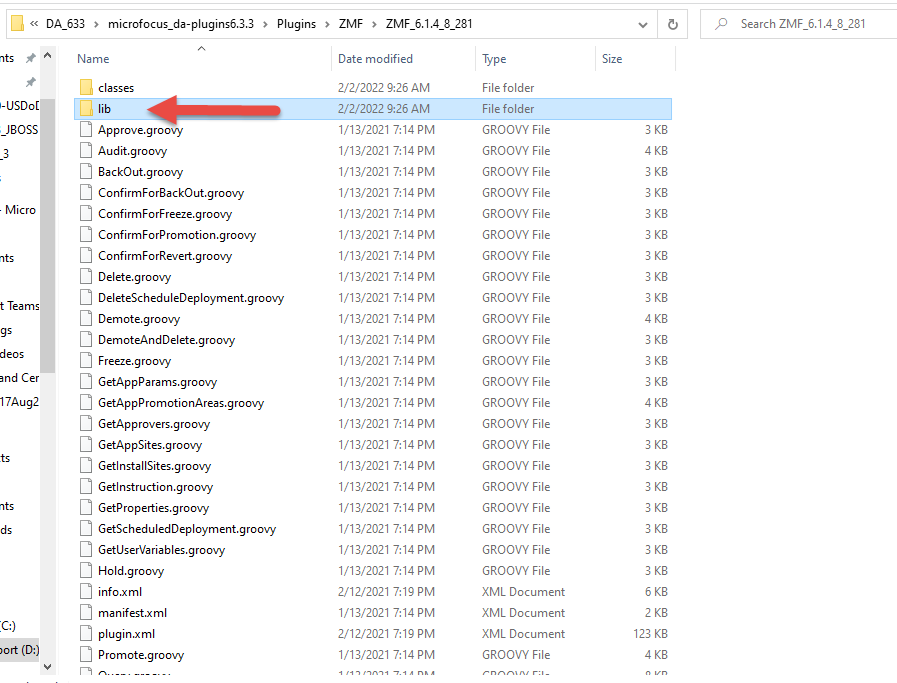
Task: Click the navigation pane scrollbar
Action: (x=48, y=250)
